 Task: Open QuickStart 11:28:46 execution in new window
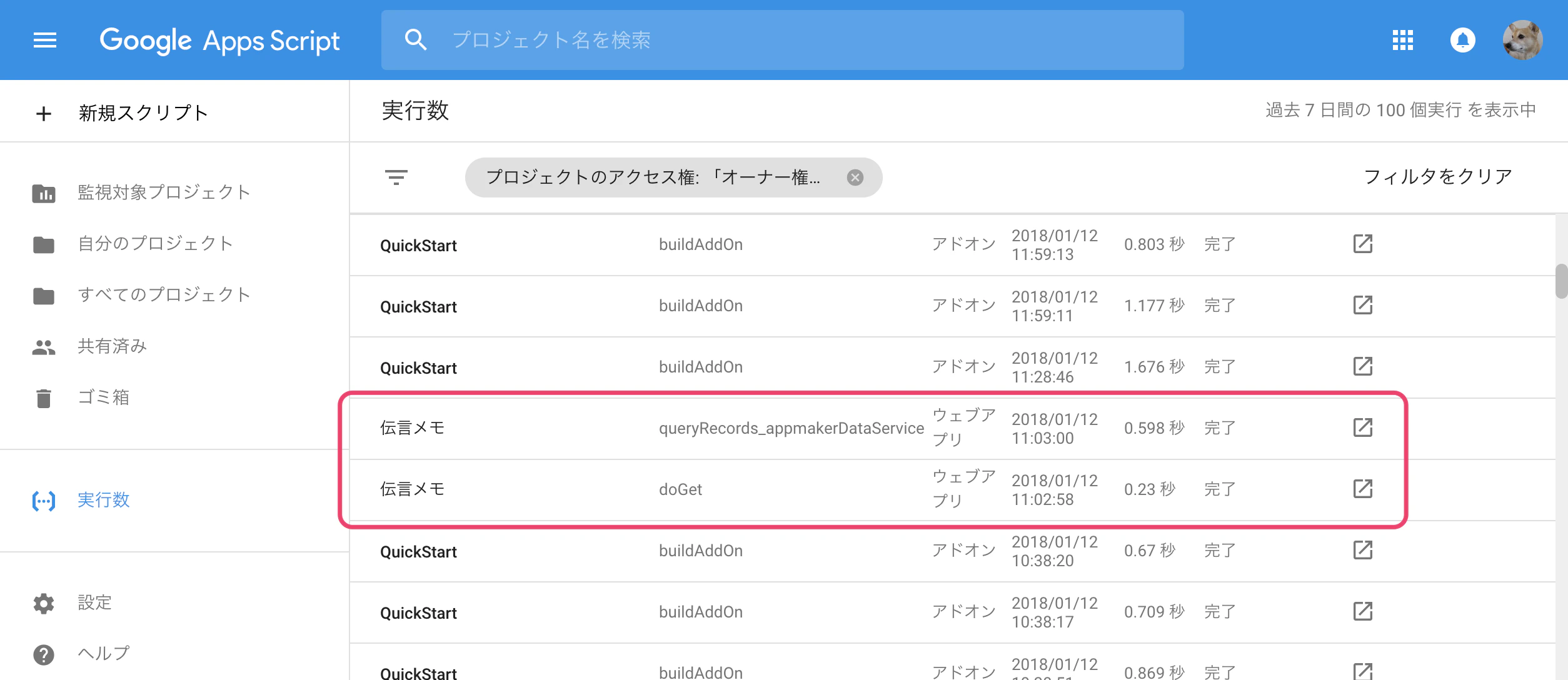click(1362, 366)
